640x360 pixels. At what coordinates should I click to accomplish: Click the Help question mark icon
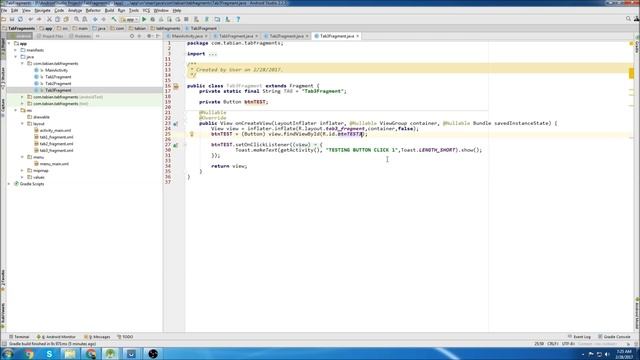pyautogui.click(x=238, y=19)
